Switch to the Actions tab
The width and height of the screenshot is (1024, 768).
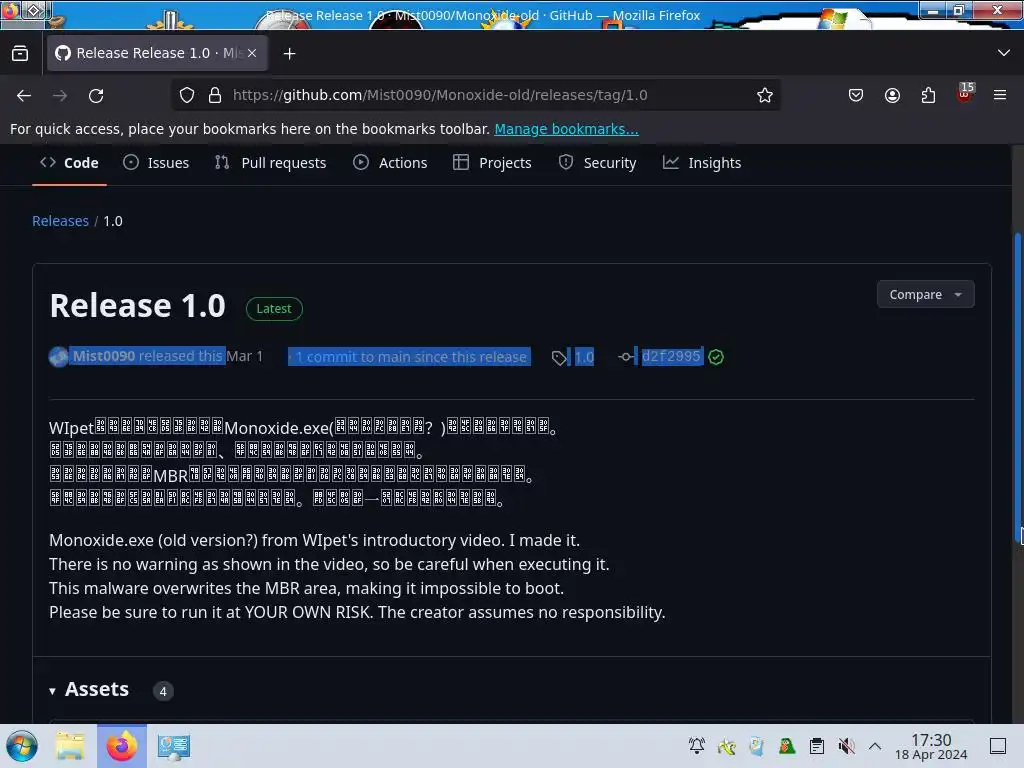pyautogui.click(x=390, y=163)
